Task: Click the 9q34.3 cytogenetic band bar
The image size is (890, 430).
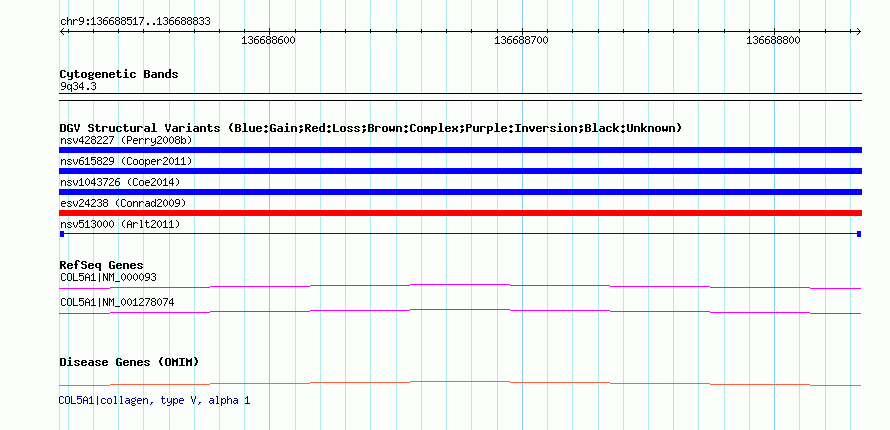Action: (460, 97)
